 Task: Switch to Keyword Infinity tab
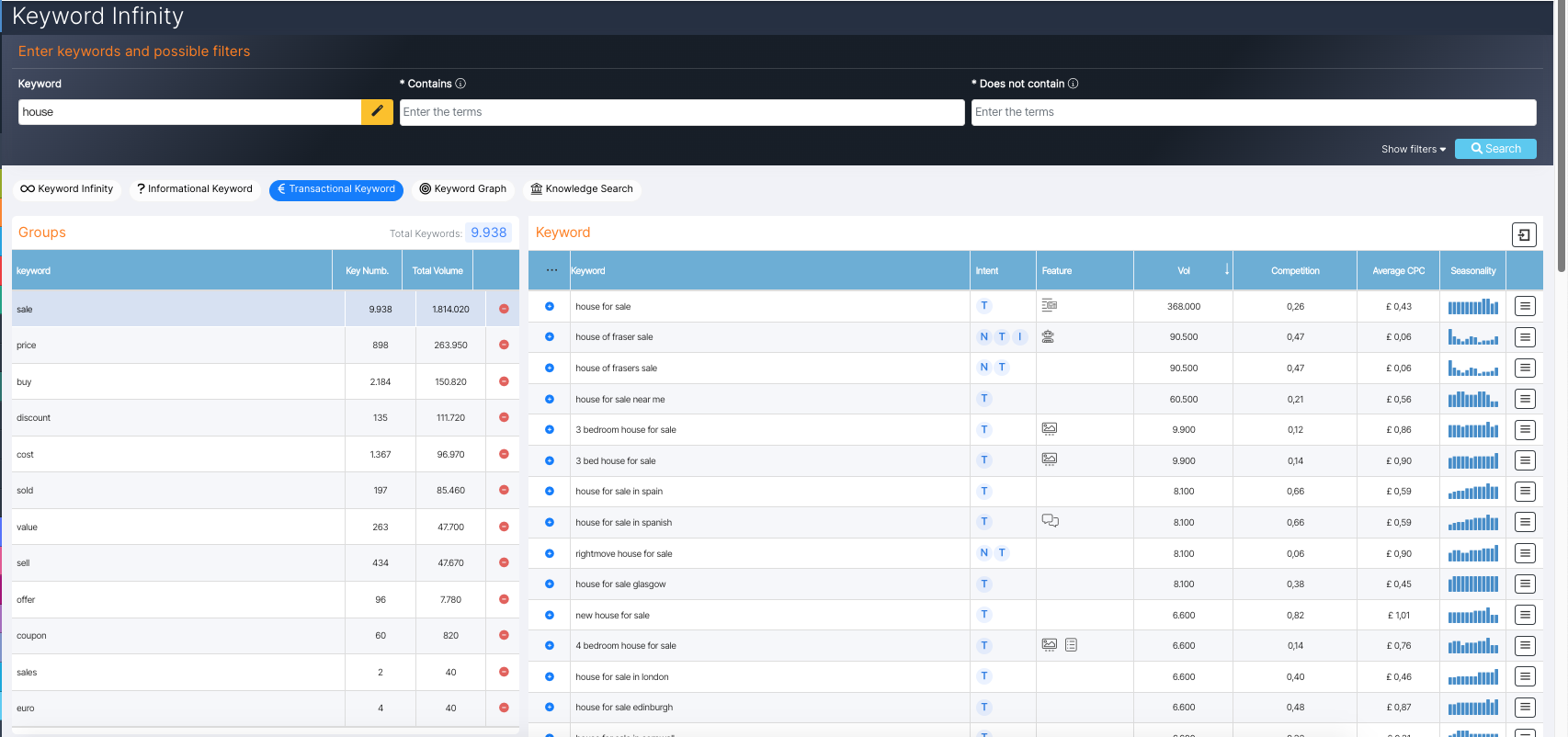point(67,188)
